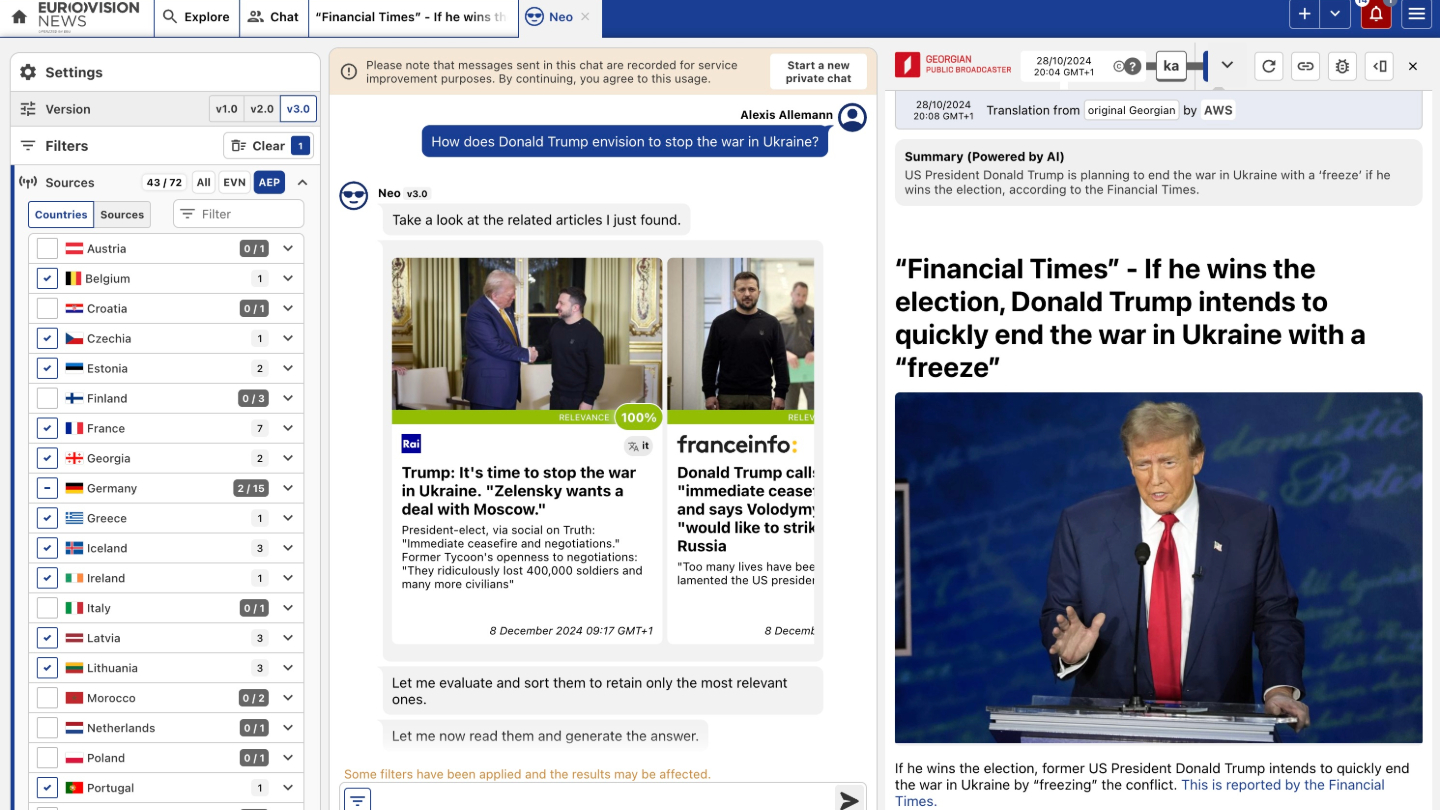Click the bug report icon
This screenshot has width=1440, height=810.
pyautogui.click(x=1342, y=66)
